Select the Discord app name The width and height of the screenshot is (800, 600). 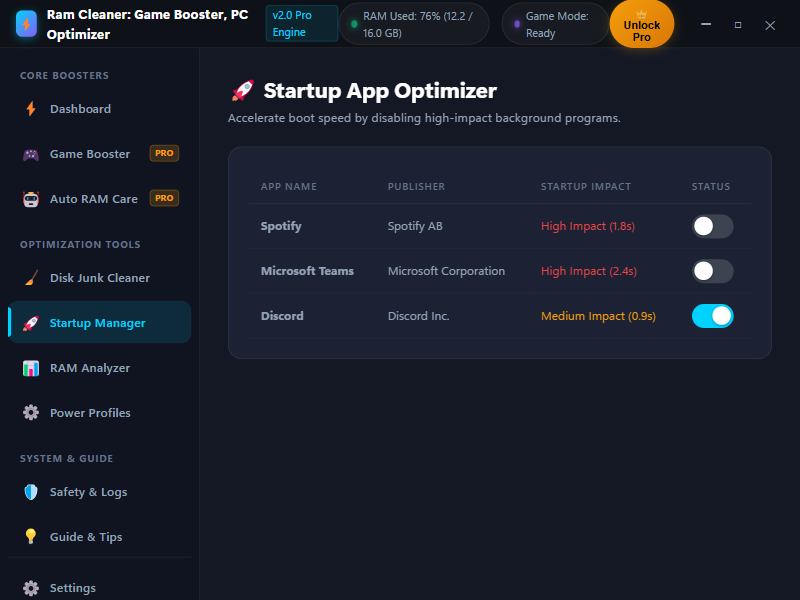click(x=282, y=316)
